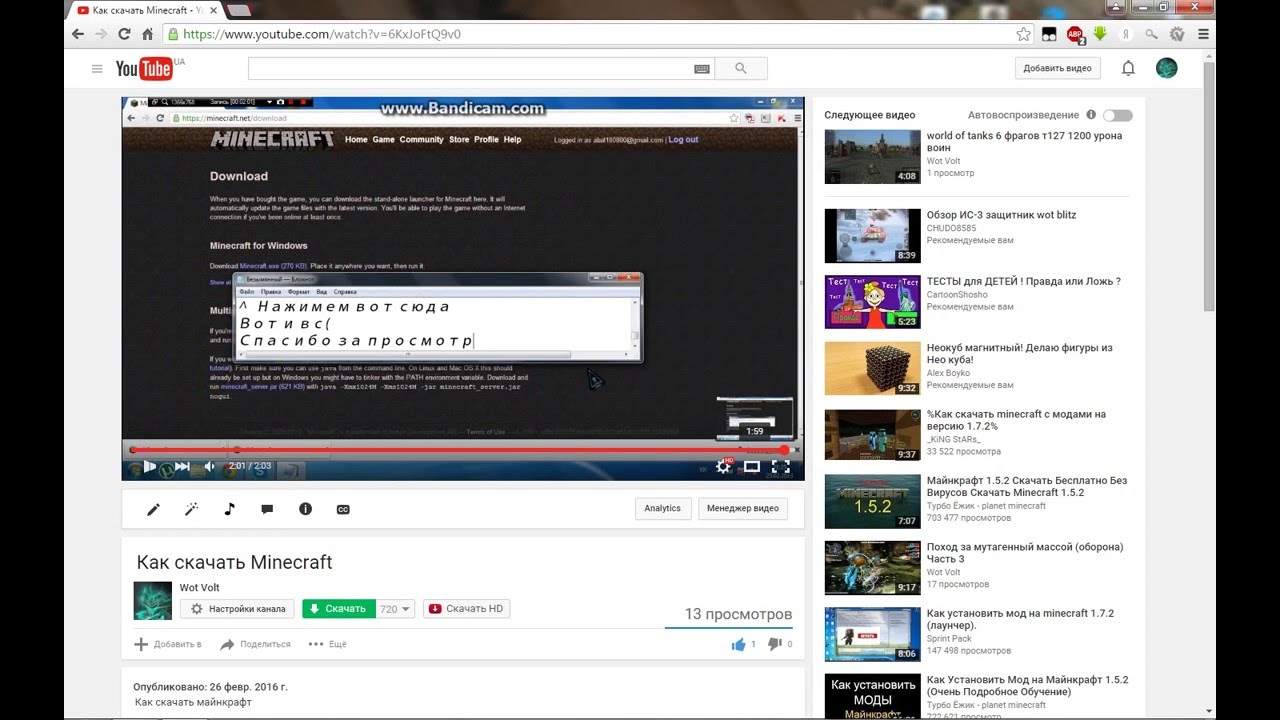This screenshot has height=720, width=1280.
Task: Show autoplay info icon
Action: [1091, 115]
